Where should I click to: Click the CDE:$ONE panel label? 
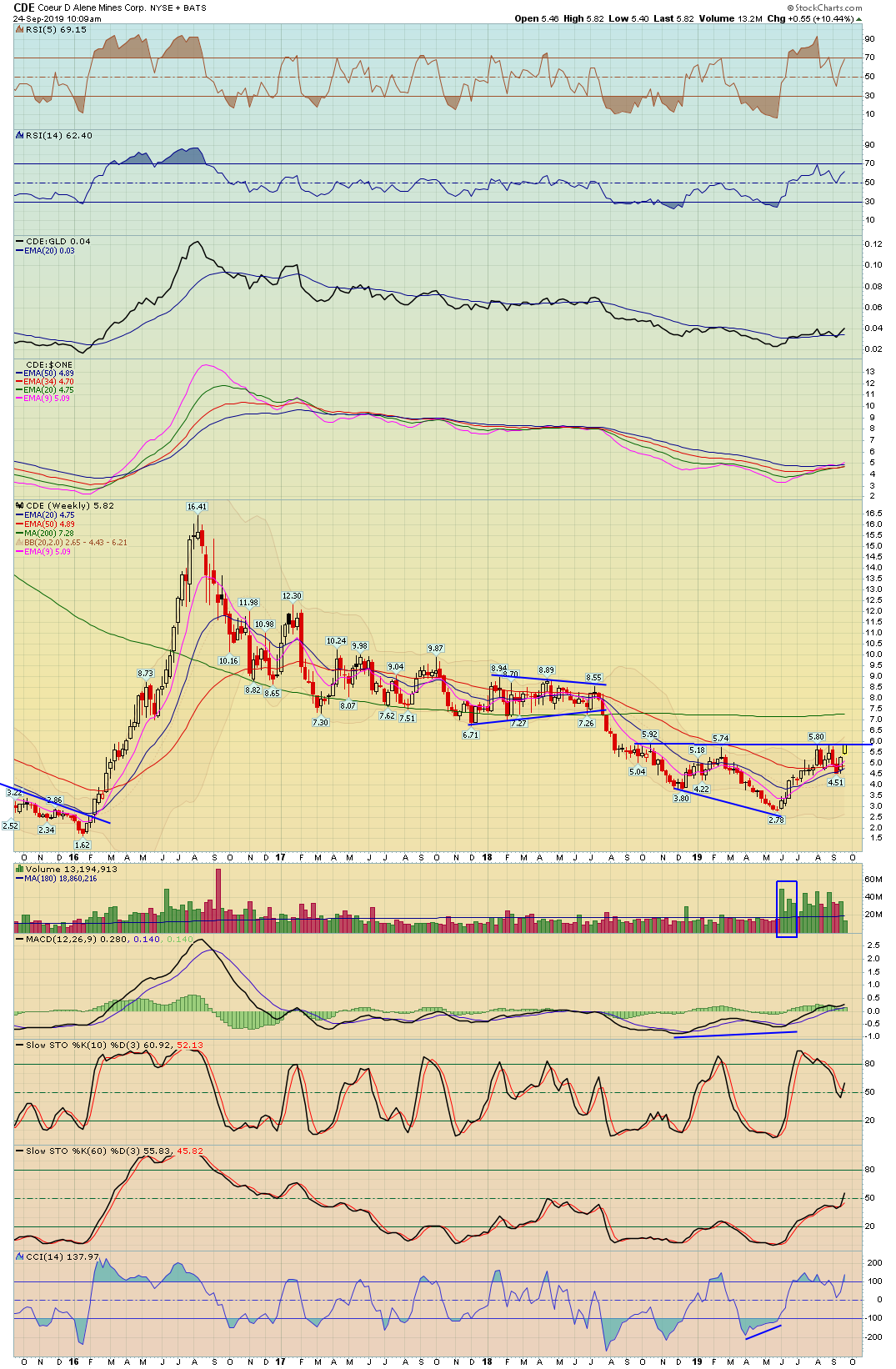coord(49,364)
